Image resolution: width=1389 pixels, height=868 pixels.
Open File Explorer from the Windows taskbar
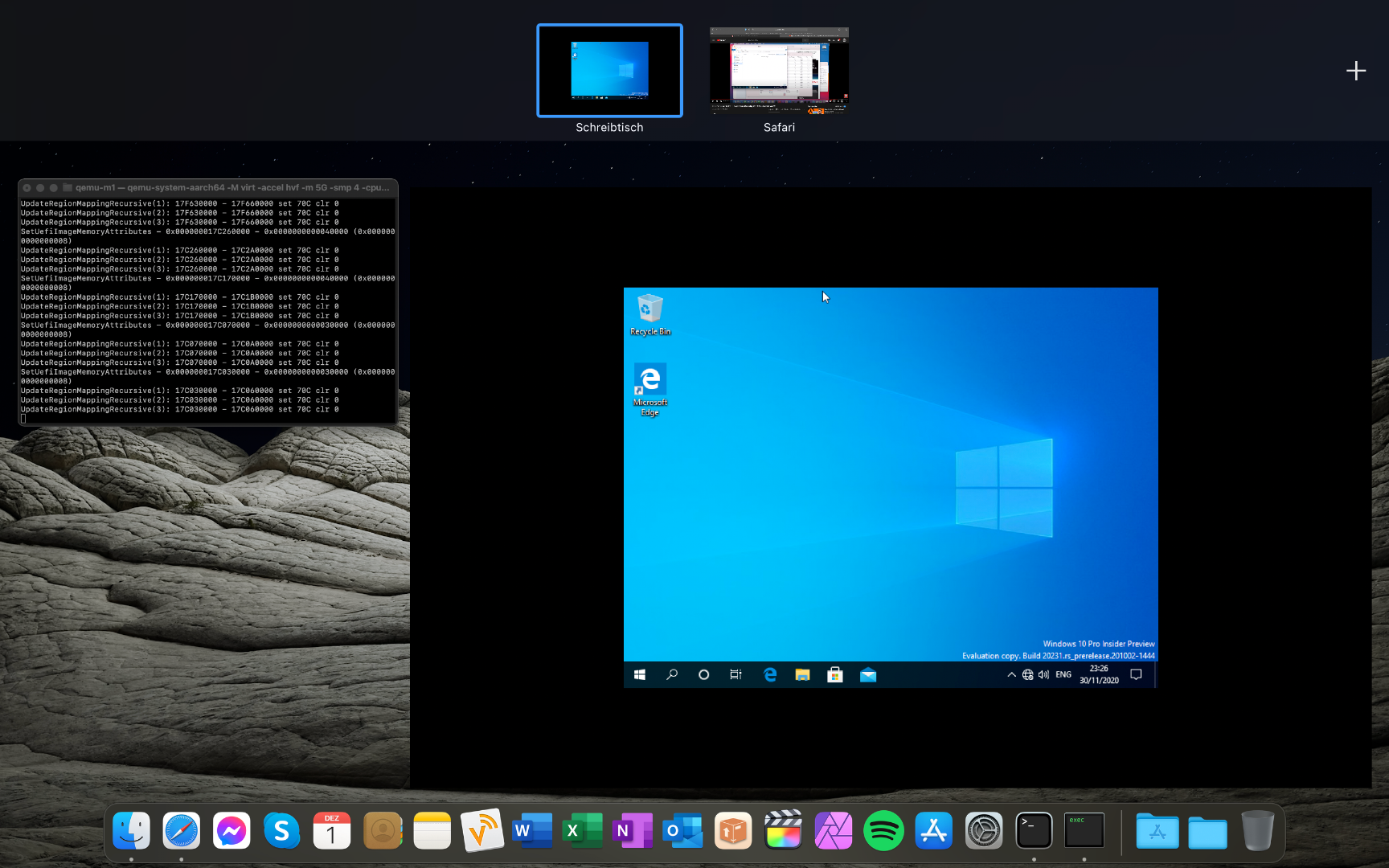pyautogui.click(x=802, y=675)
